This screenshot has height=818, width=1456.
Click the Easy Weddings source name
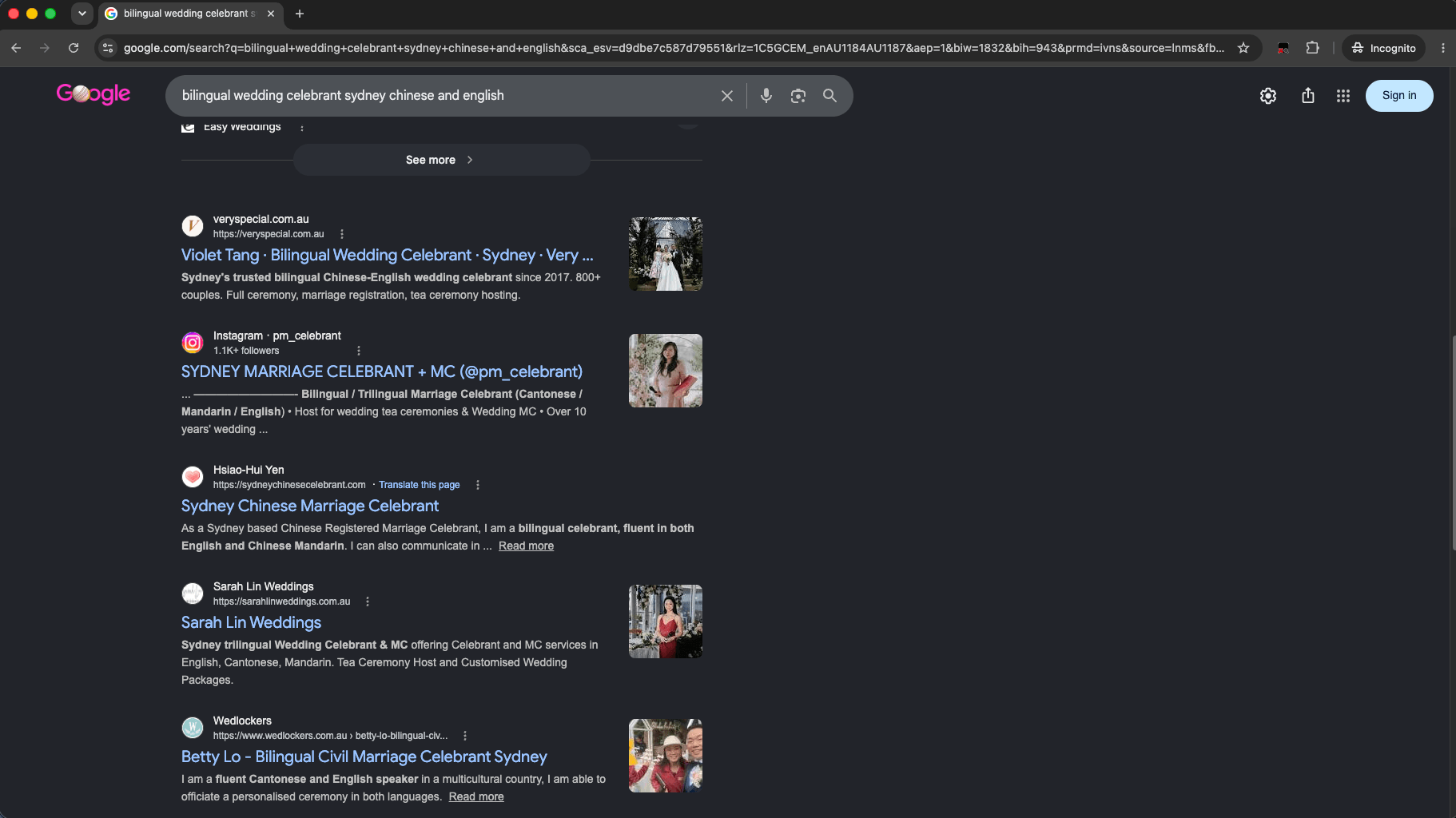pos(242,127)
